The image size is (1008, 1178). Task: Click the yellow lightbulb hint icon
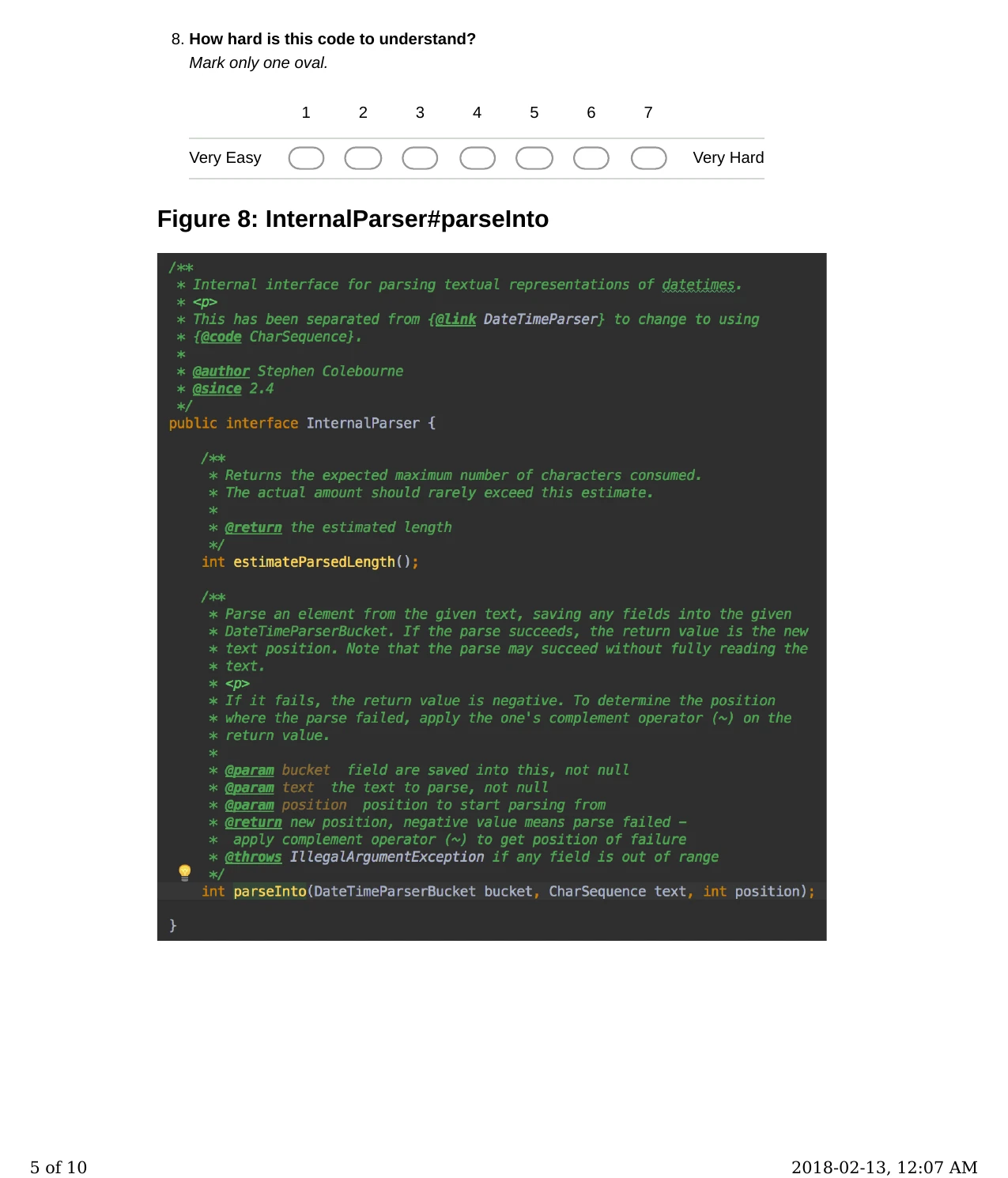click(x=184, y=872)
